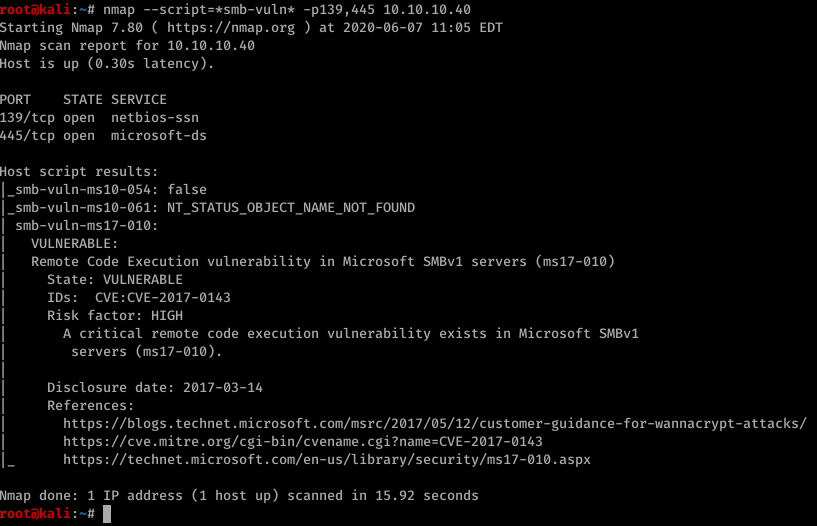Click the Nmap done summary line

[239, 495]
